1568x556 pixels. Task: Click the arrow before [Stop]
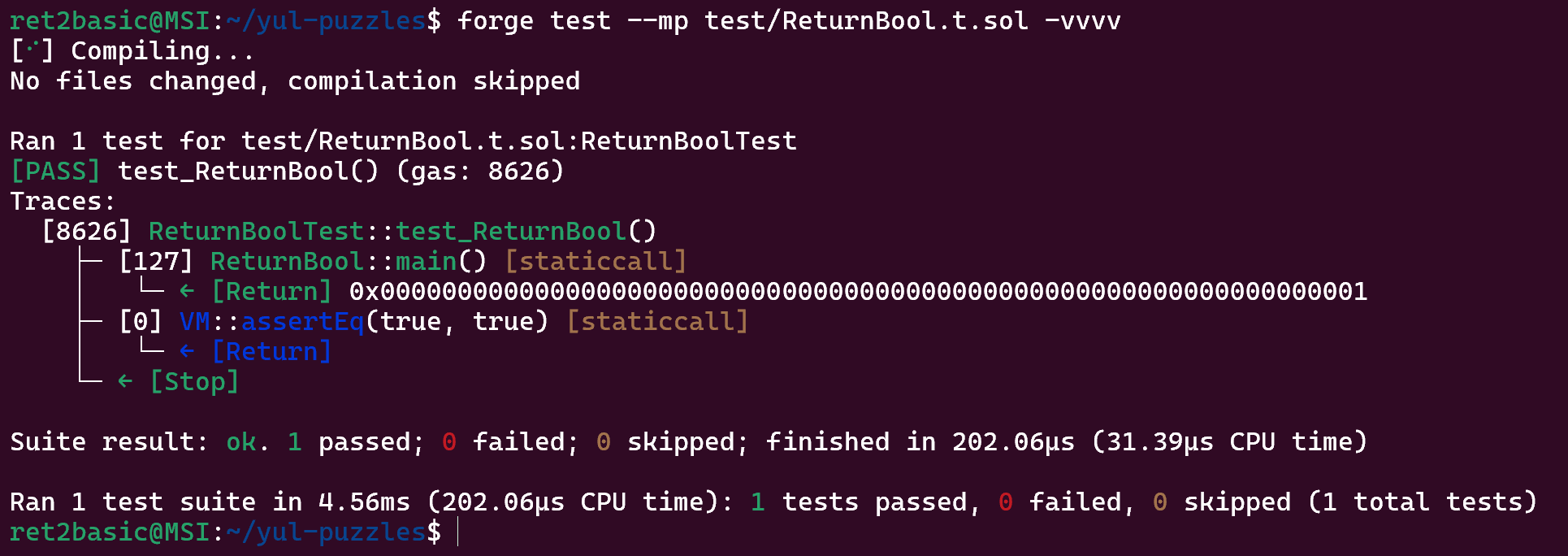(x=125, y=381)
